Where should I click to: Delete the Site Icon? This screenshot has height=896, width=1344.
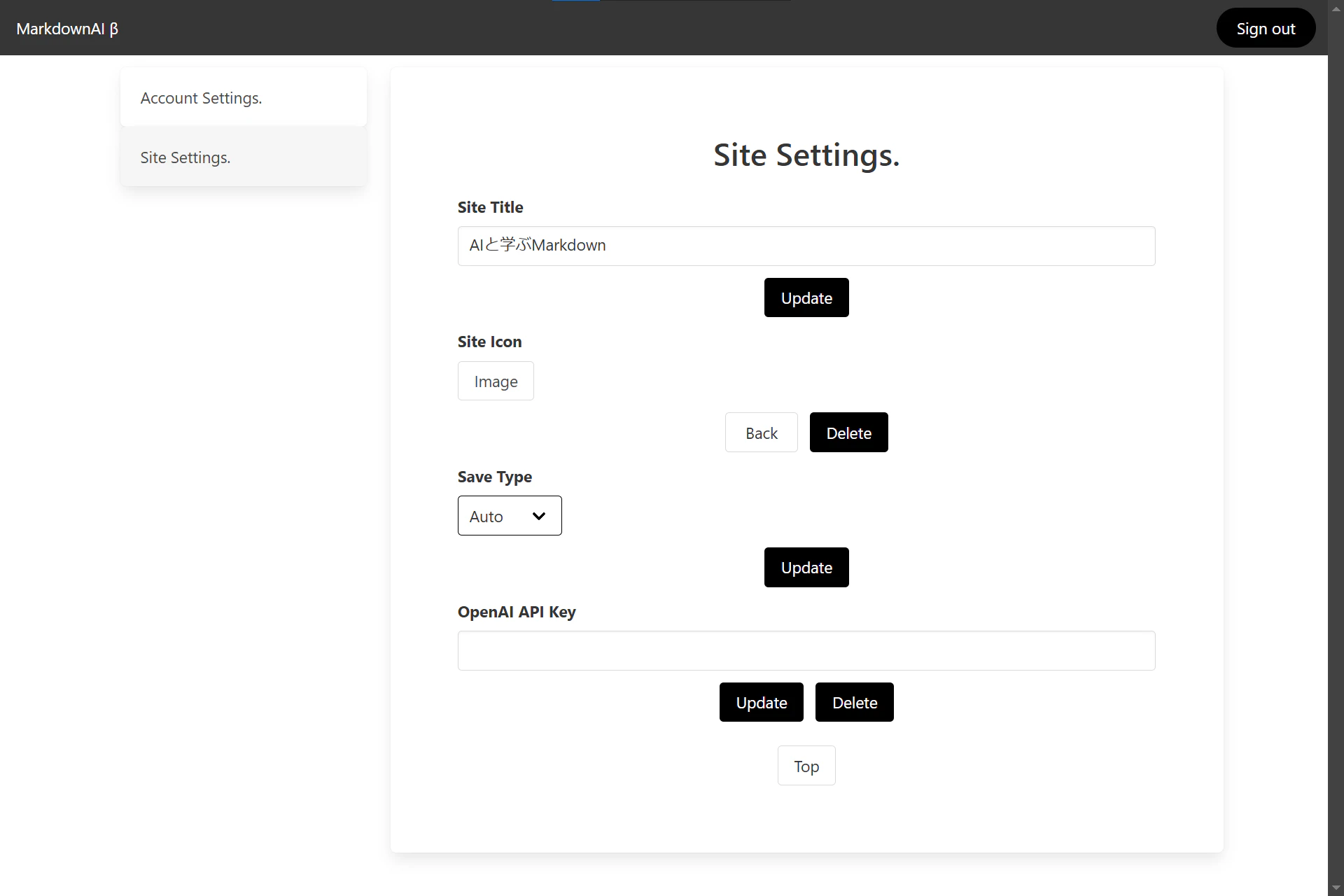848,433
